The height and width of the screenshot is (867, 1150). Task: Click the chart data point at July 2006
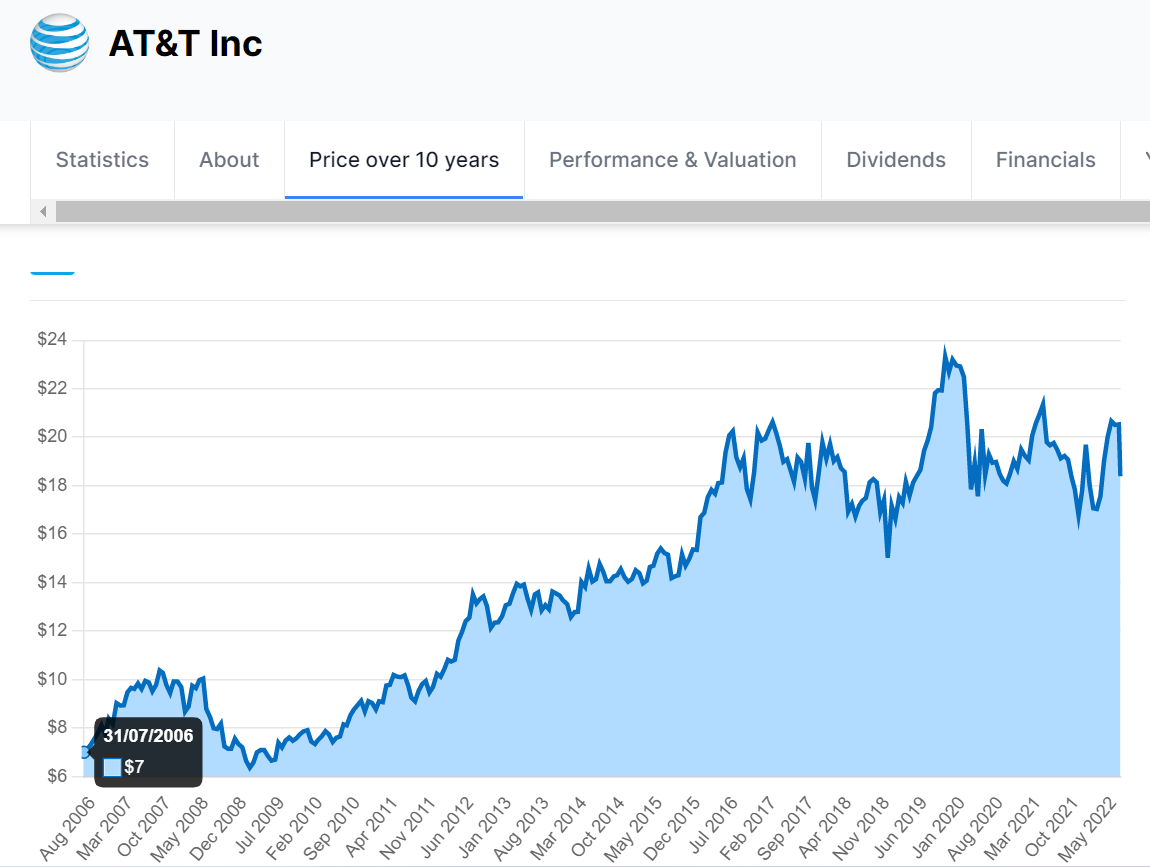(x=84, y=752)
